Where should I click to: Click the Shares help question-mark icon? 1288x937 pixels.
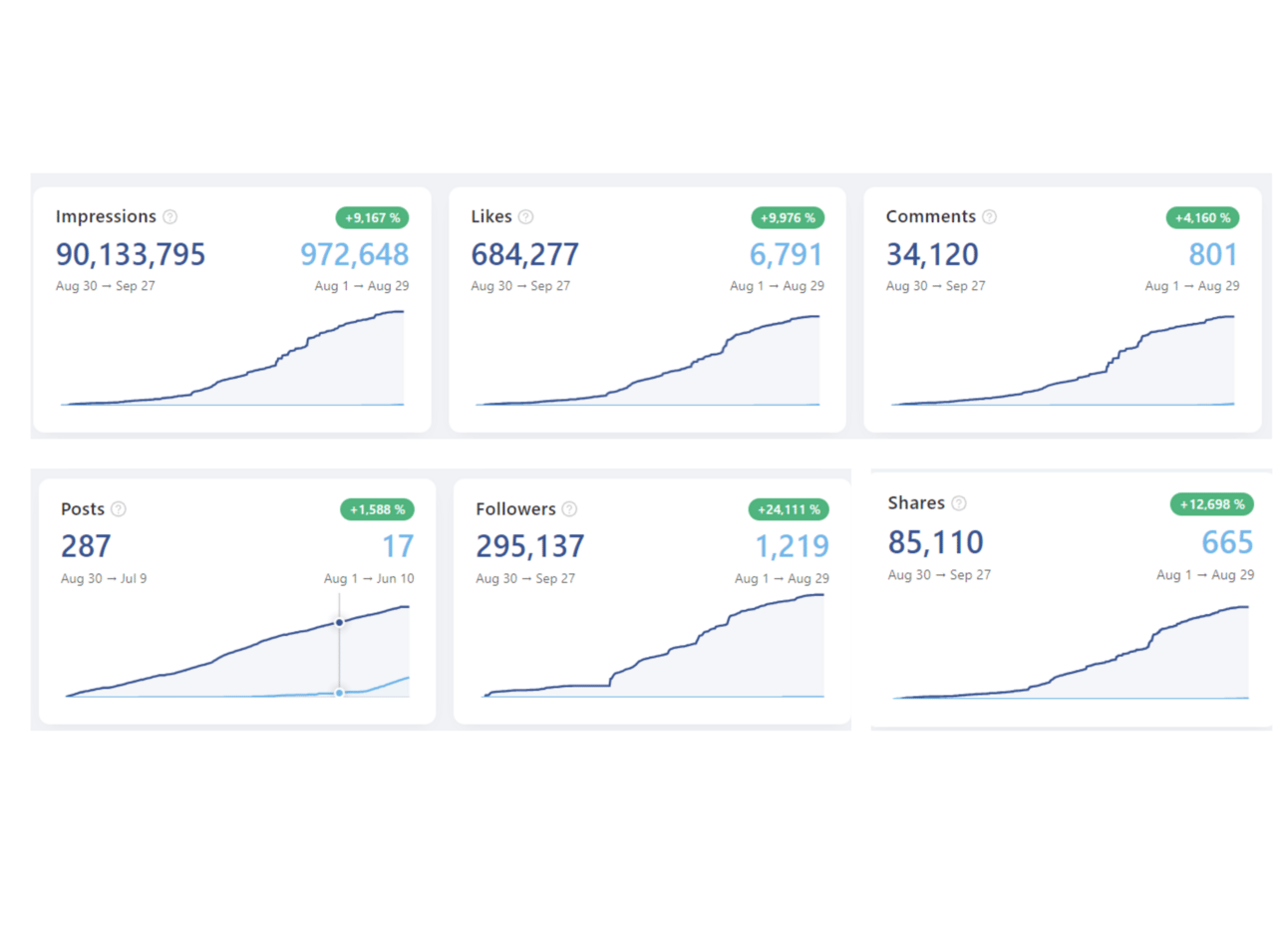click(x=959, y=503)
